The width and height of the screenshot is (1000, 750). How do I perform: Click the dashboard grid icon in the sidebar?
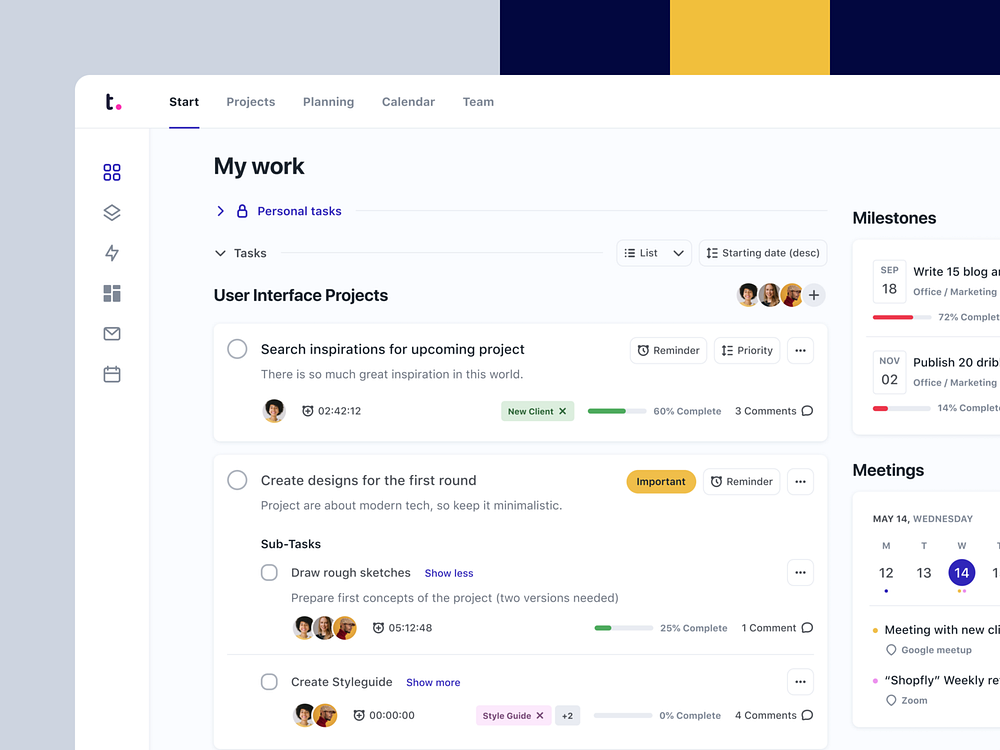click(x=111, y=172)
